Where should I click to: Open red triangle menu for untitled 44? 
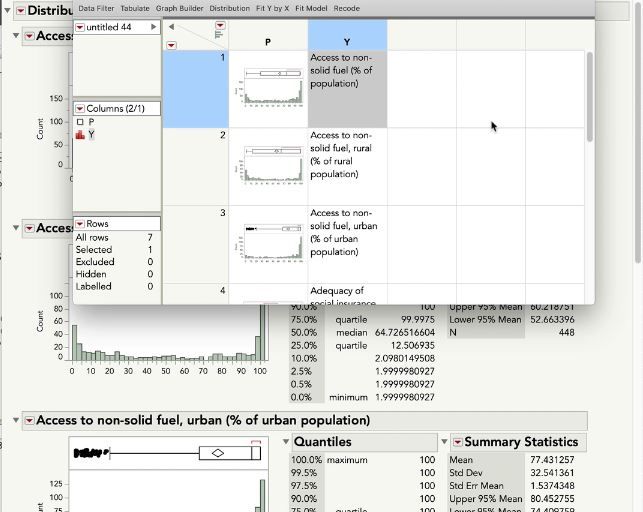(80, 27)
